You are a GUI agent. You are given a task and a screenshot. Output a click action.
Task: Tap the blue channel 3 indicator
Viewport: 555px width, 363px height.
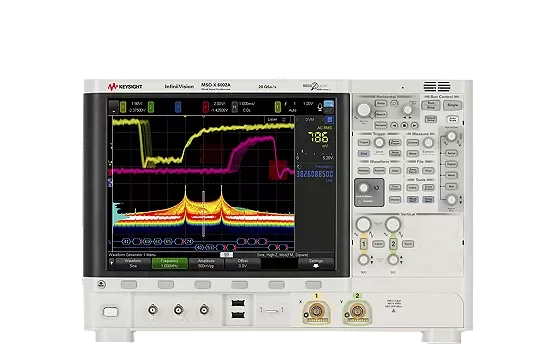point(178,107)
